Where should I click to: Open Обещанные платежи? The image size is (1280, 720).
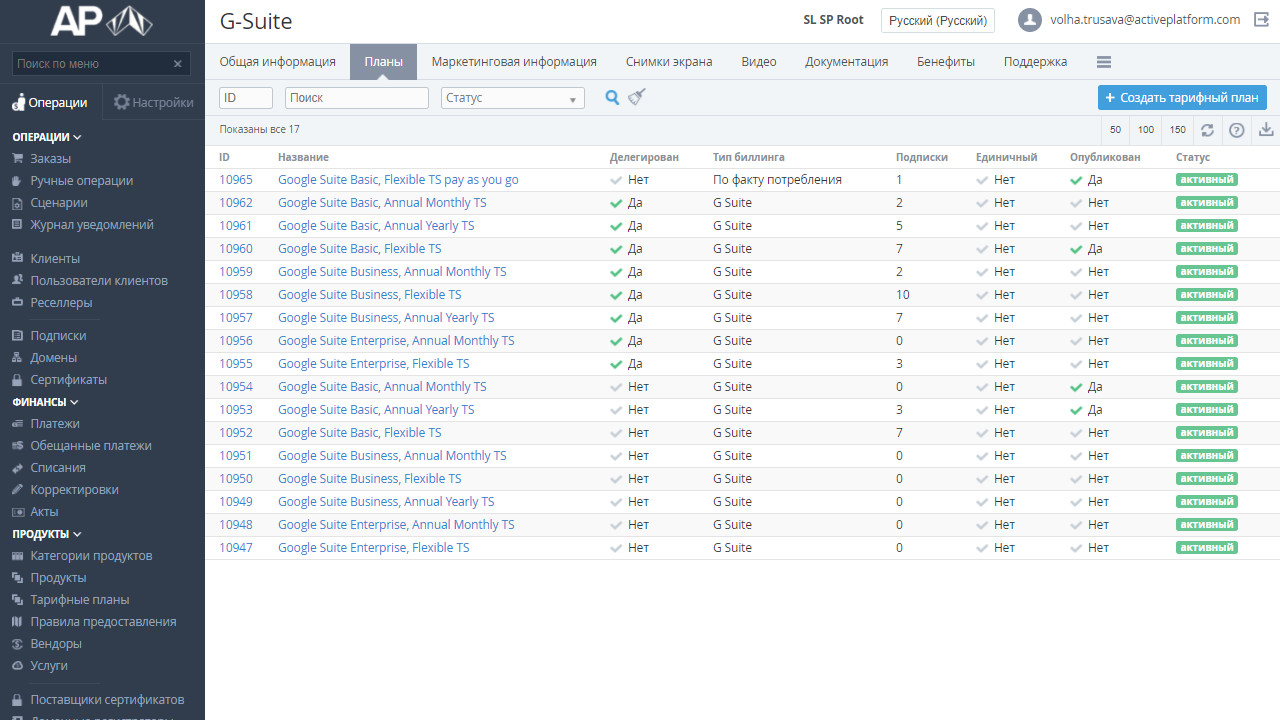pos(91,446)
